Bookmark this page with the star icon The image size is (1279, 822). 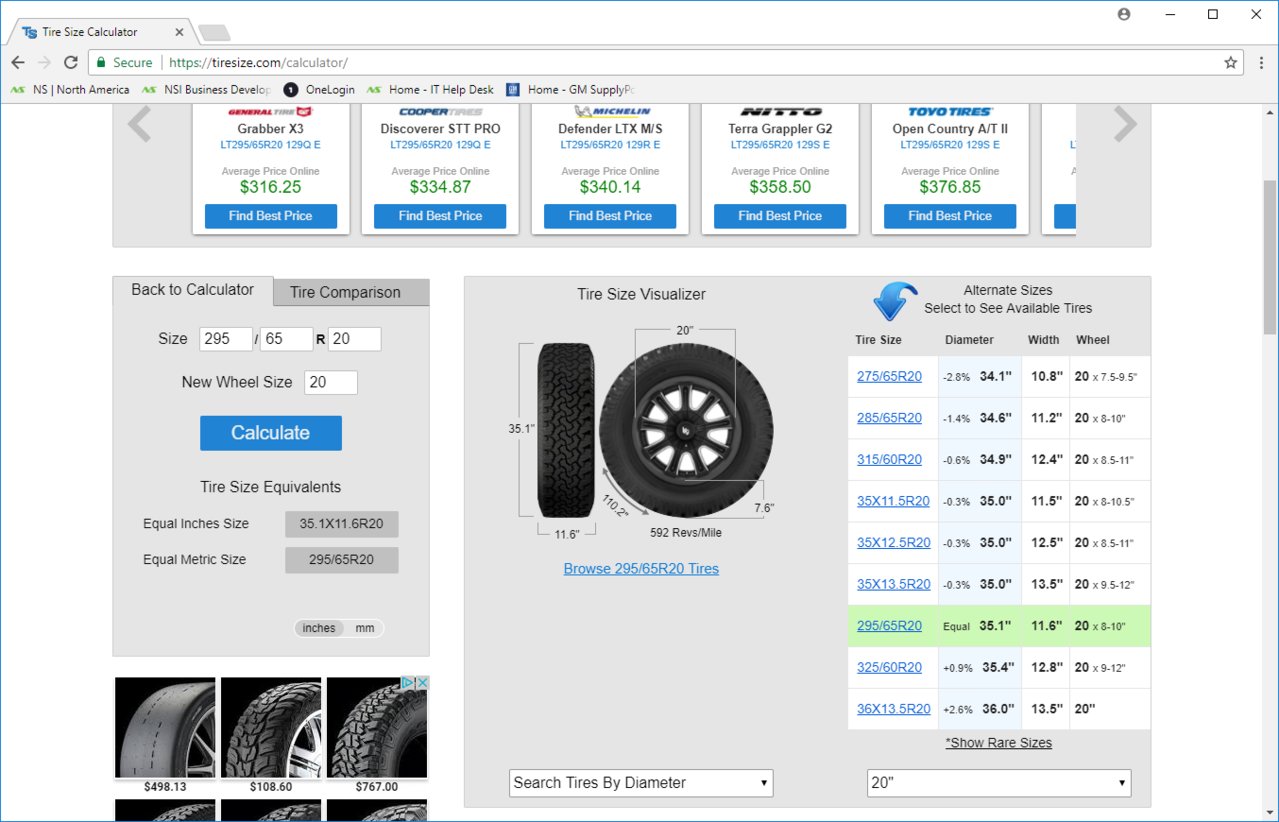1231,62
